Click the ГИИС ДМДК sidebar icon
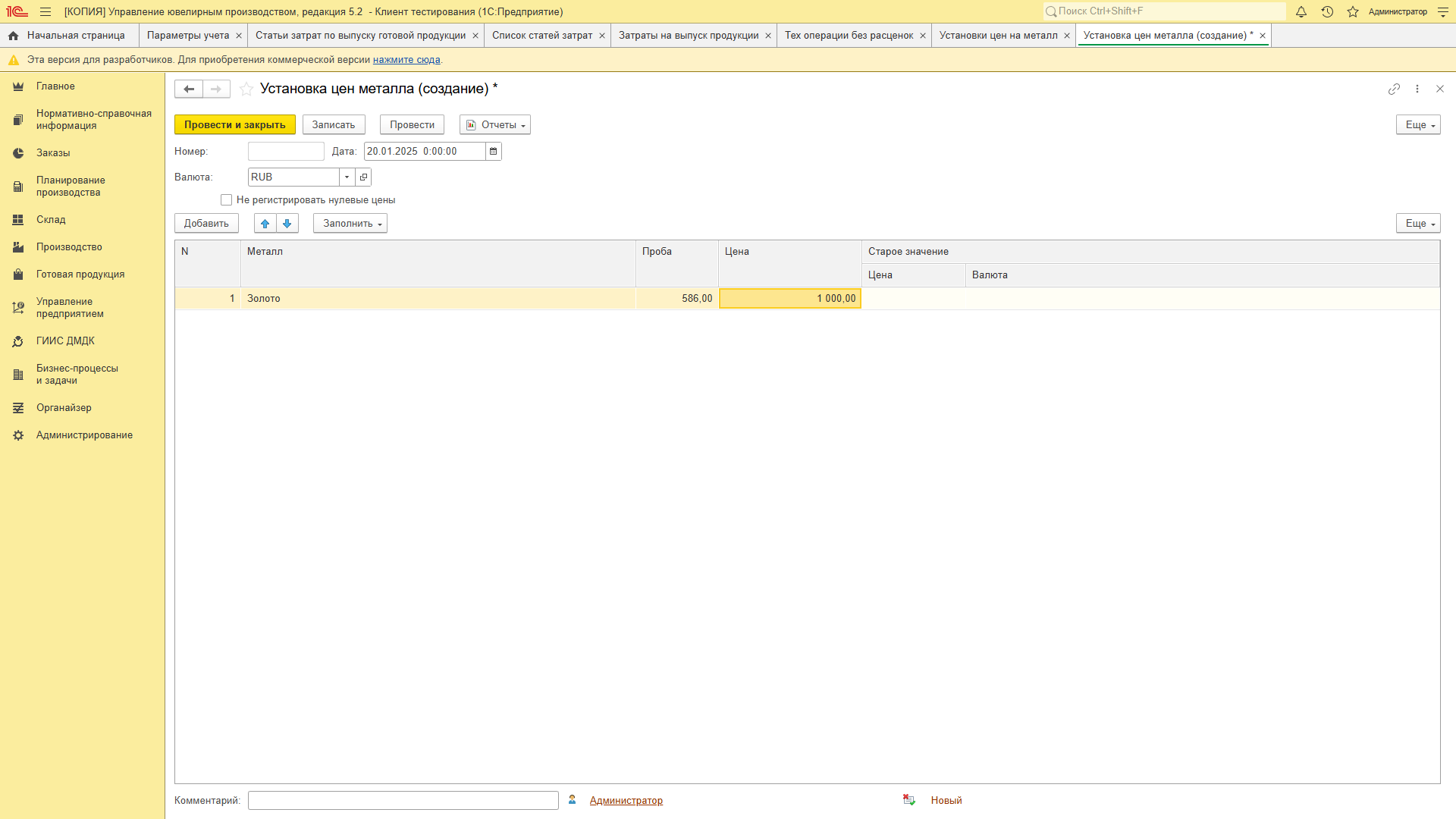1456x819 pixels. coord(18,341)
